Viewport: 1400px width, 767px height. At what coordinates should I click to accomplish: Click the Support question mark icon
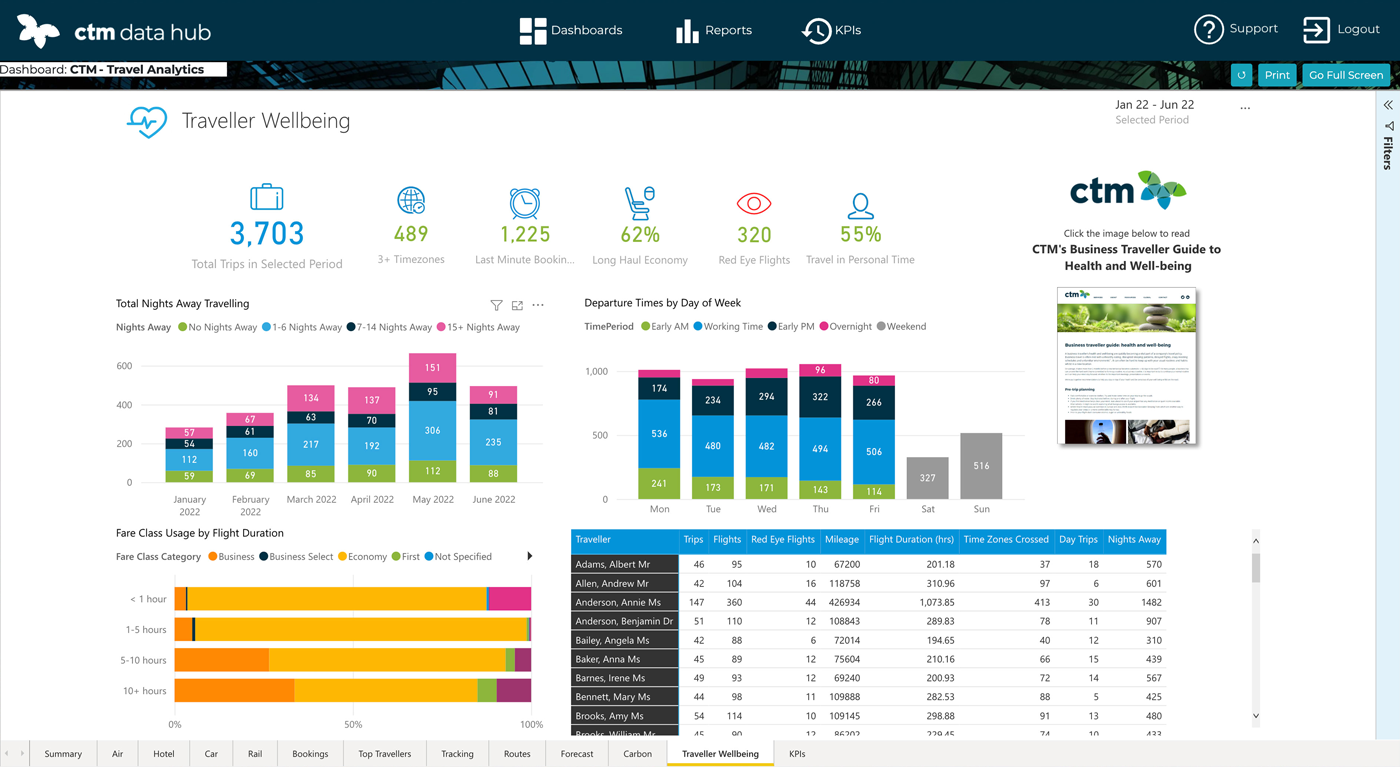click(x=1208, y=30)
